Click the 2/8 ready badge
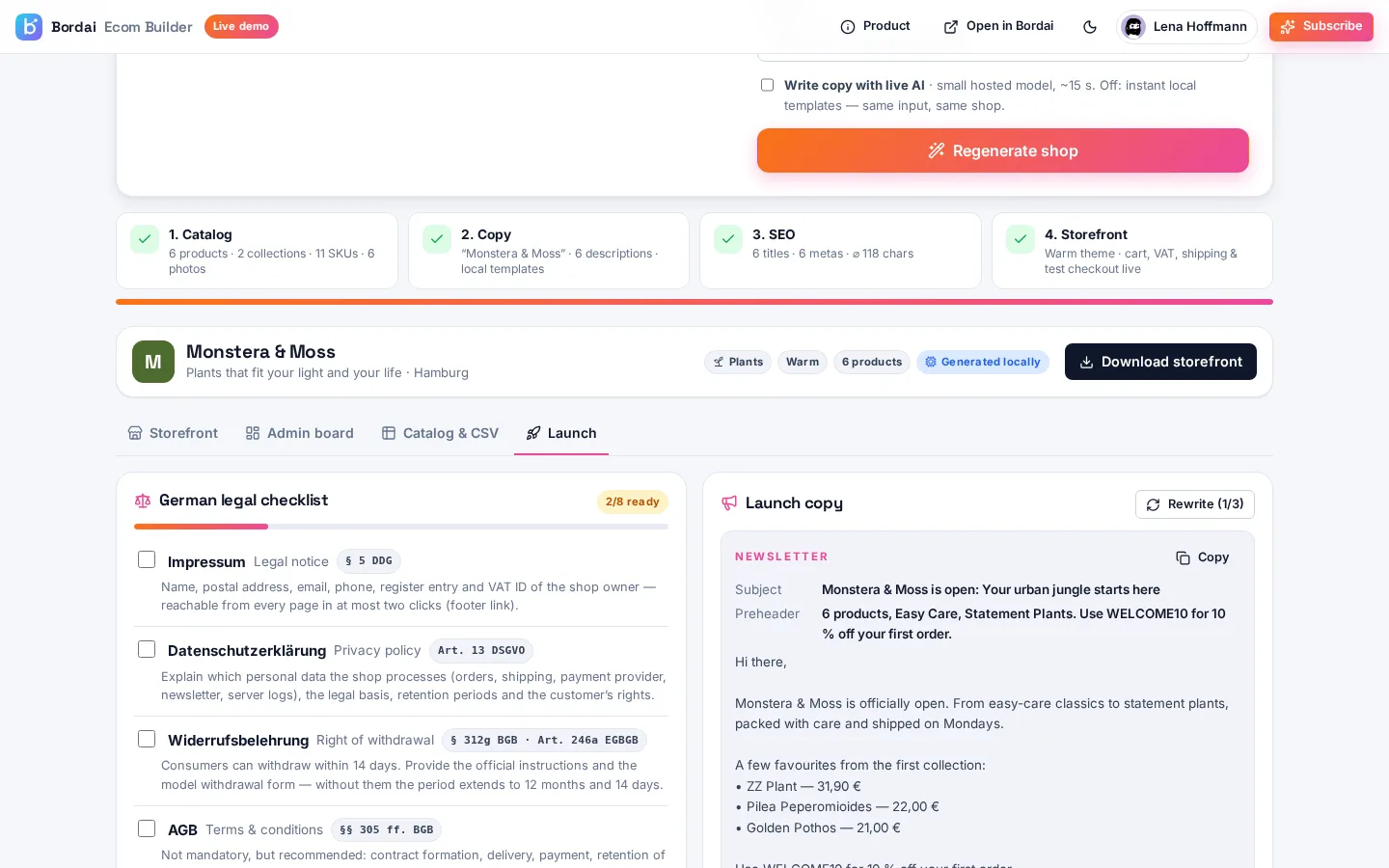The height and width of the screenshot is (868, 1389). (633, 502)
